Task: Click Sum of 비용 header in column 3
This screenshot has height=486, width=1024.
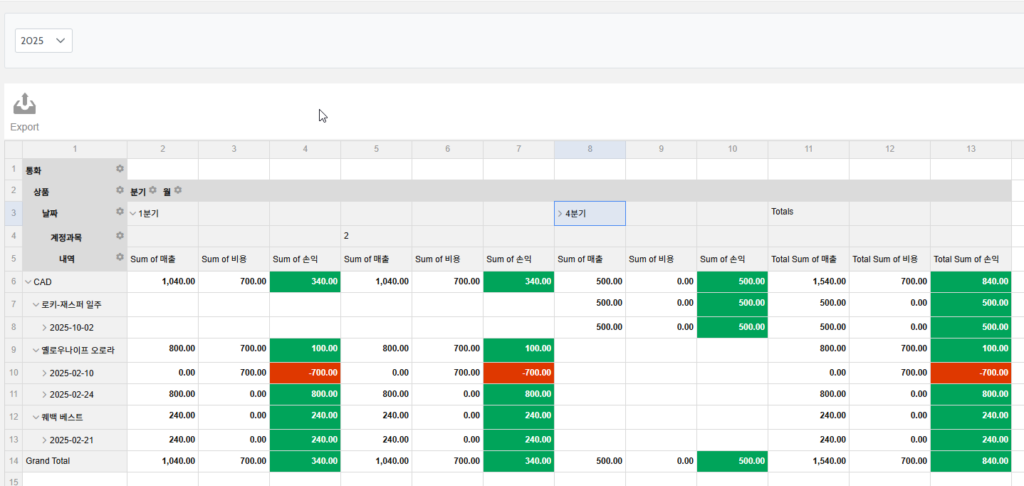Action: tap(234, 259)
